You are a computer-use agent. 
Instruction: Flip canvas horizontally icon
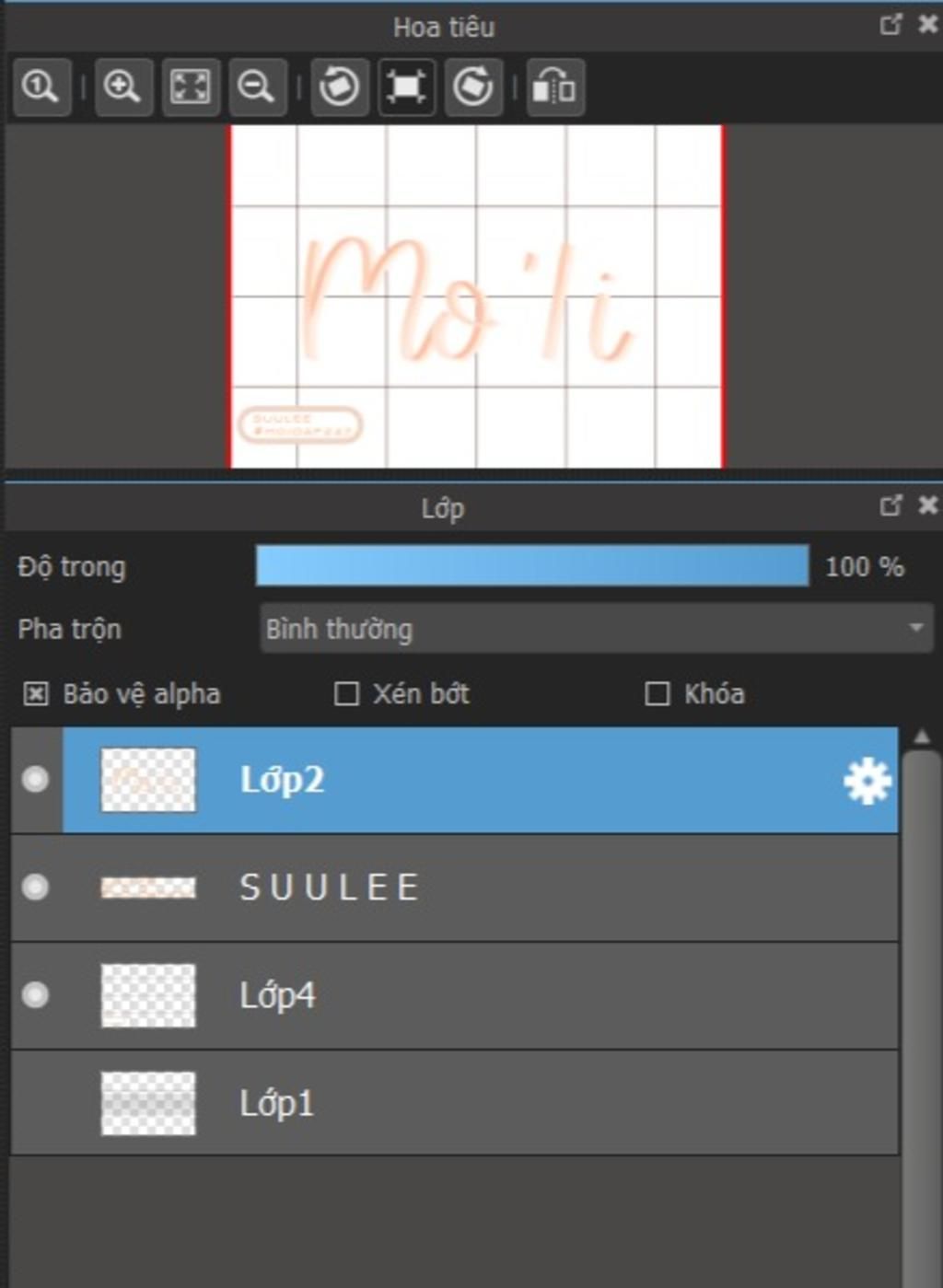point(554,87)
